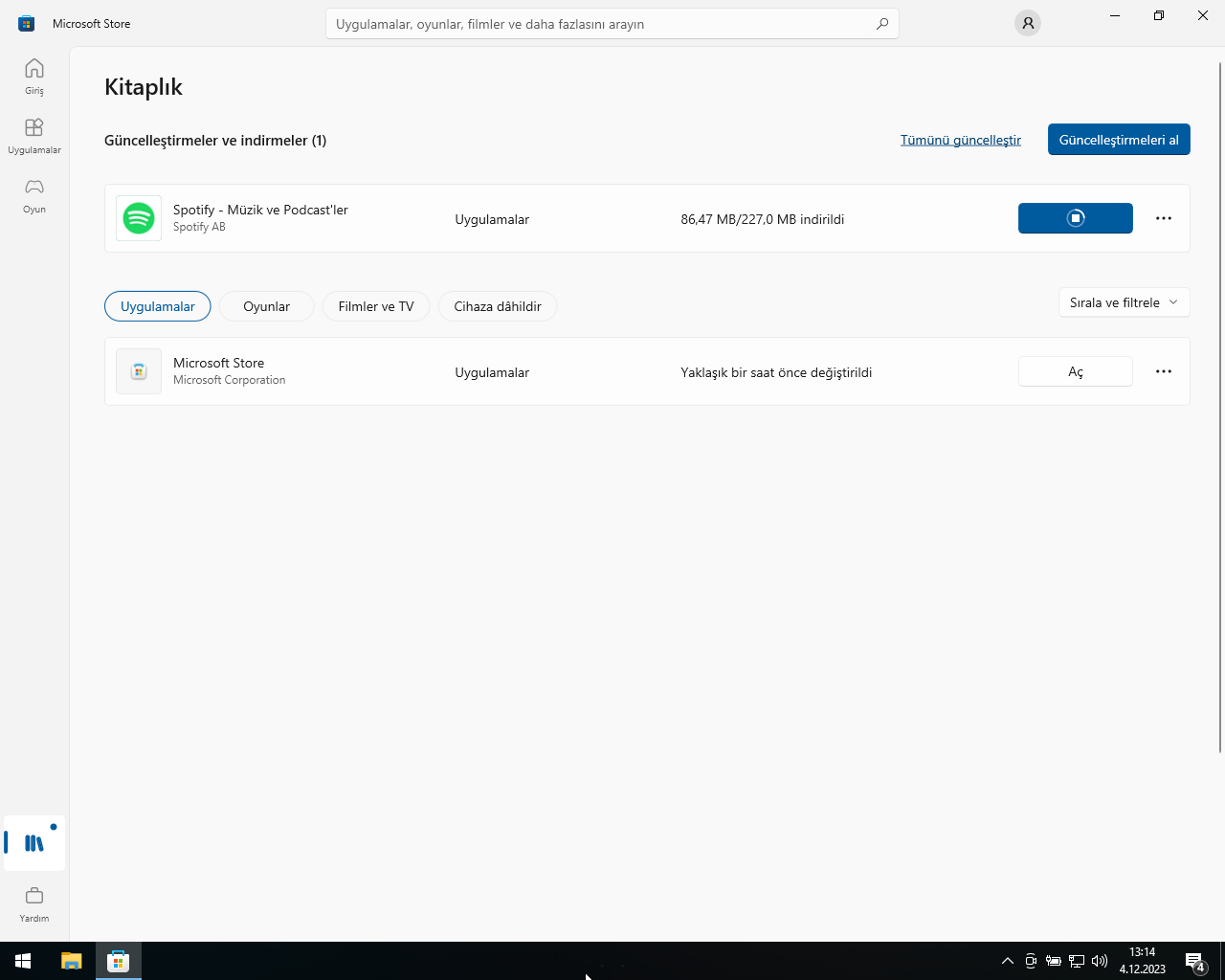Select the Filmler ve TV filter tab

pos(376,306)
